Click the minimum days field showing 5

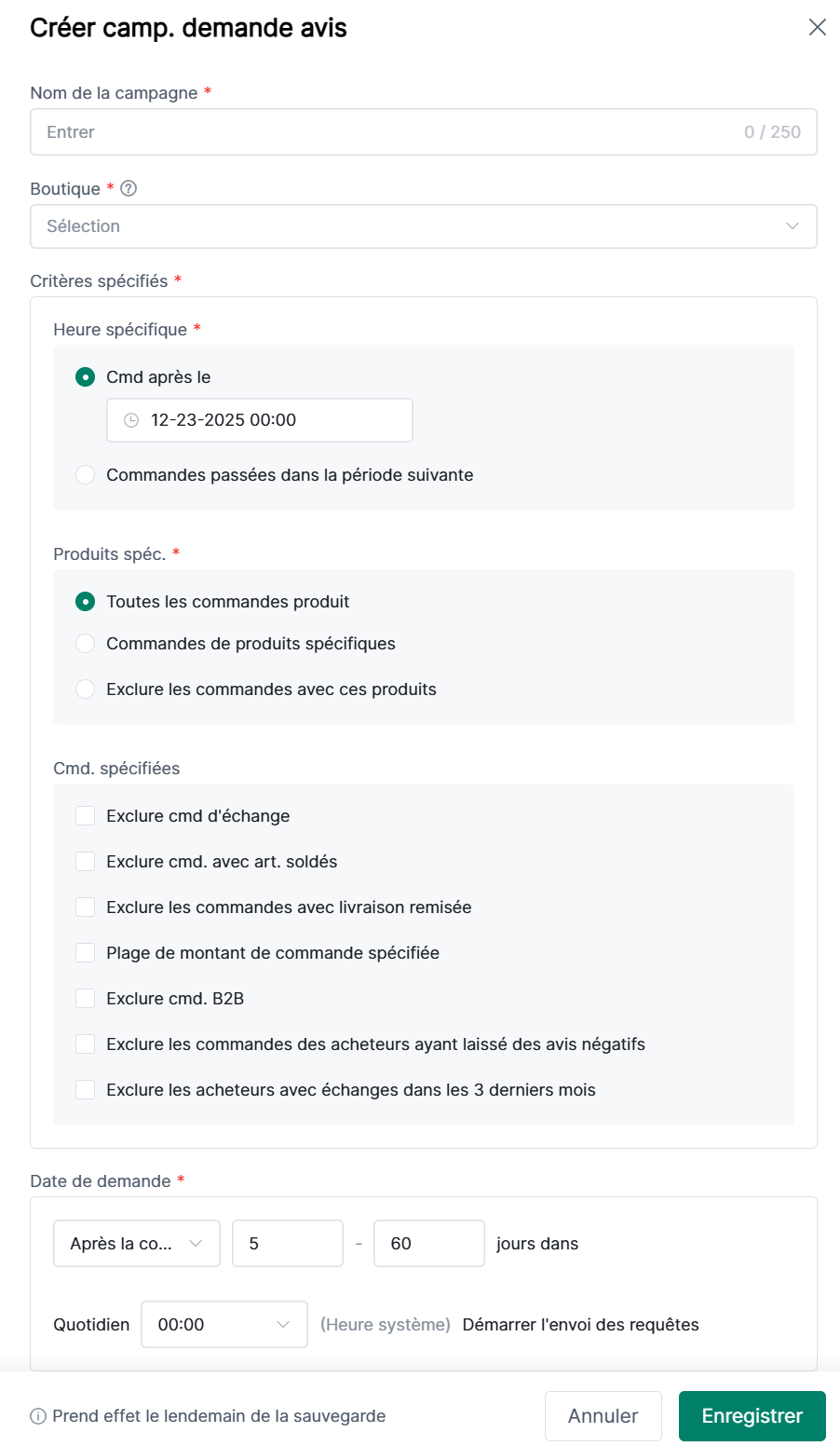287,1244
